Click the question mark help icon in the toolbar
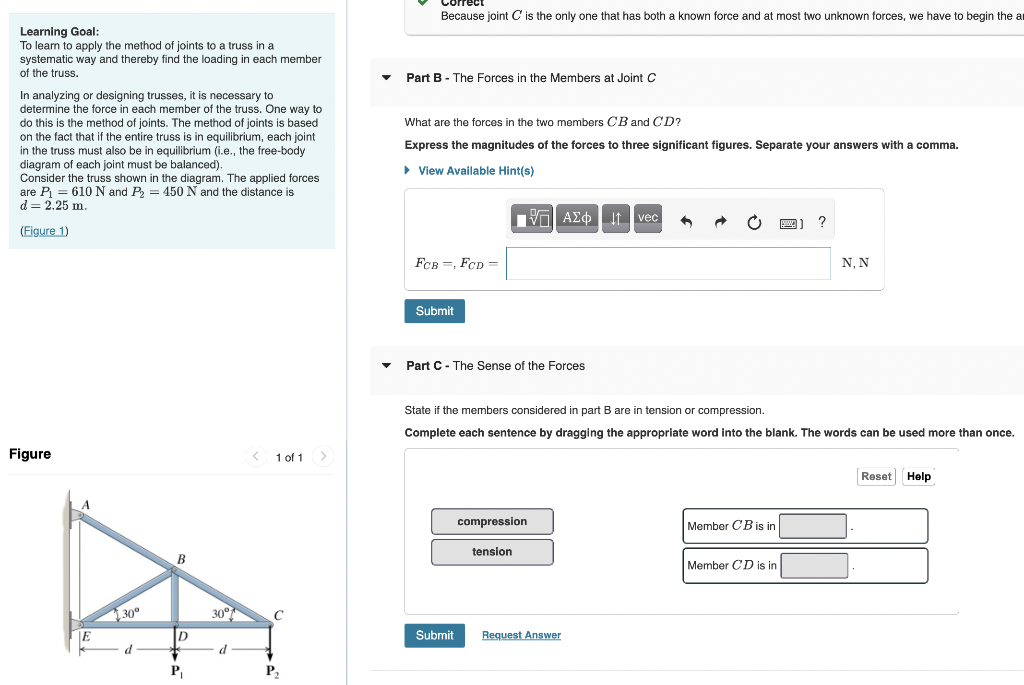Image resolution: width=1024 pixels, height=685 pixels. pyautogui.click(x=821, y=222)
